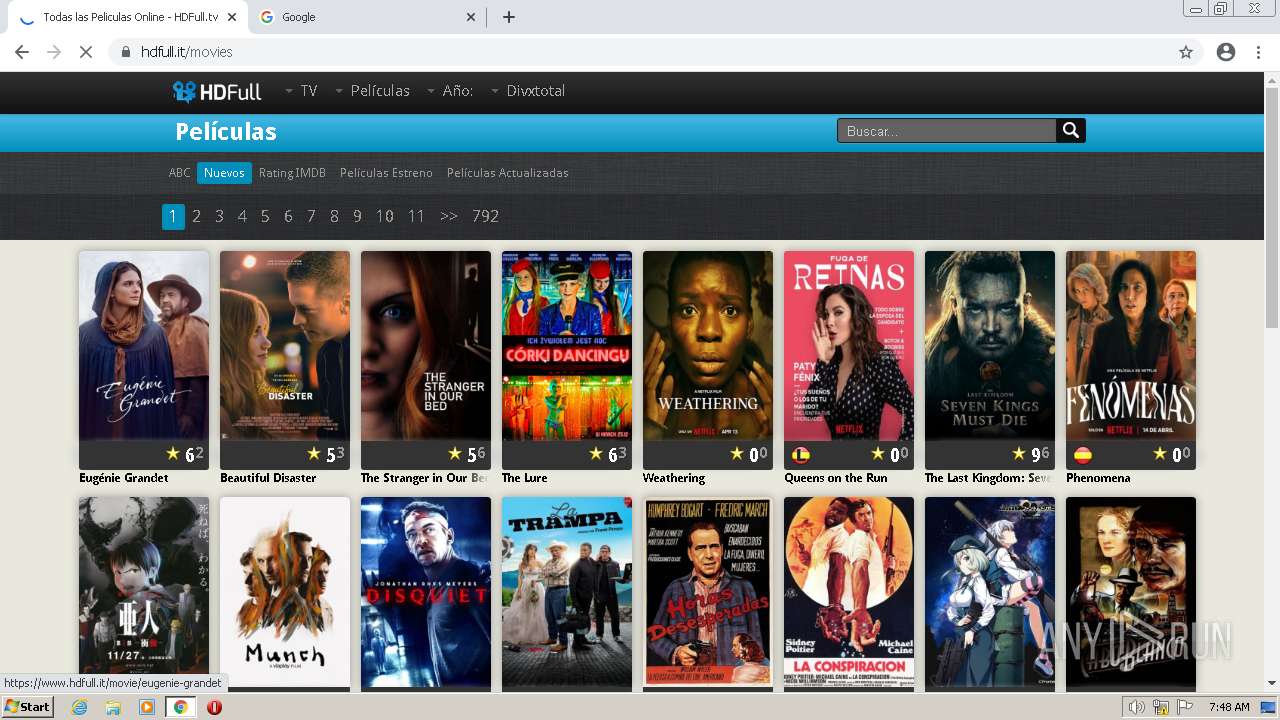This screenshot has height=720, width=1280.
Task: Open Chrome three-dot menu
Action: [1258, 52]
